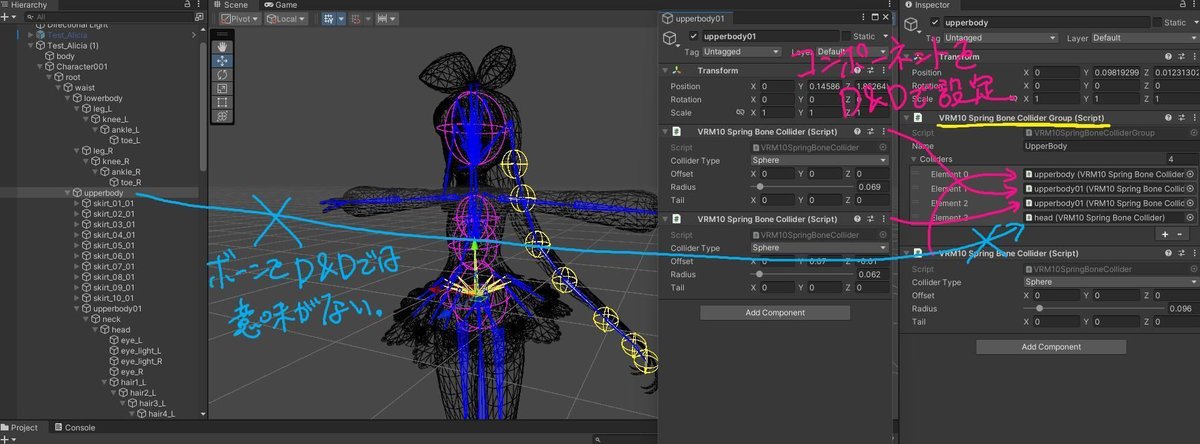
Task: Click the Hierarchy plus create button
Action: pos(6,17)
